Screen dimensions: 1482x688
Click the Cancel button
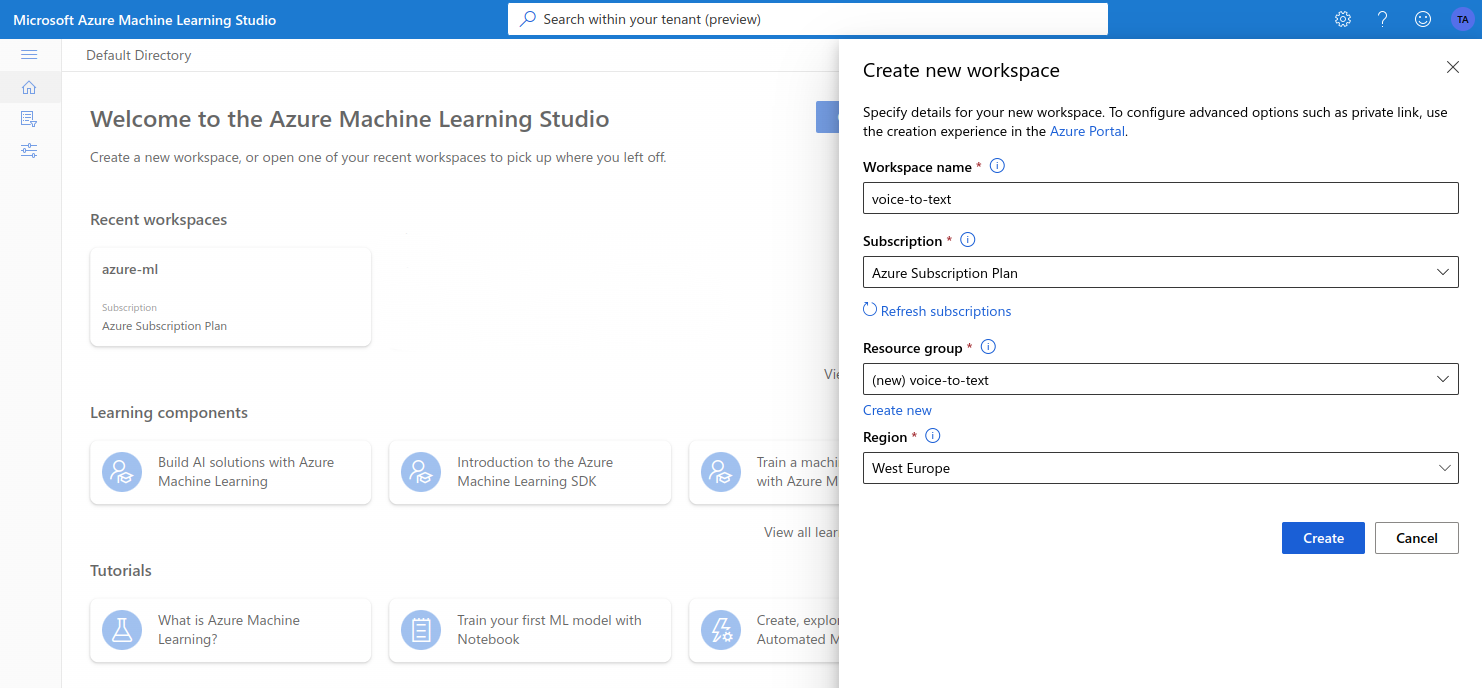[1416, 538]
